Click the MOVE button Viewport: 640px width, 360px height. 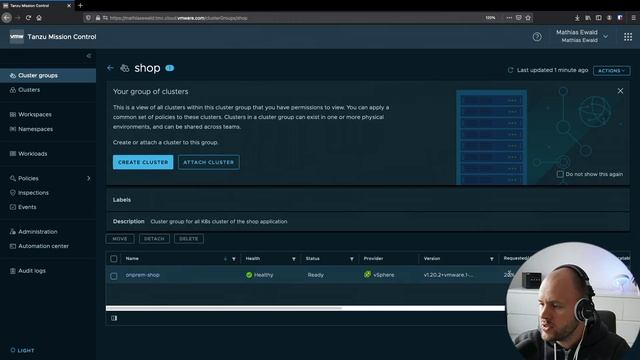120,239
